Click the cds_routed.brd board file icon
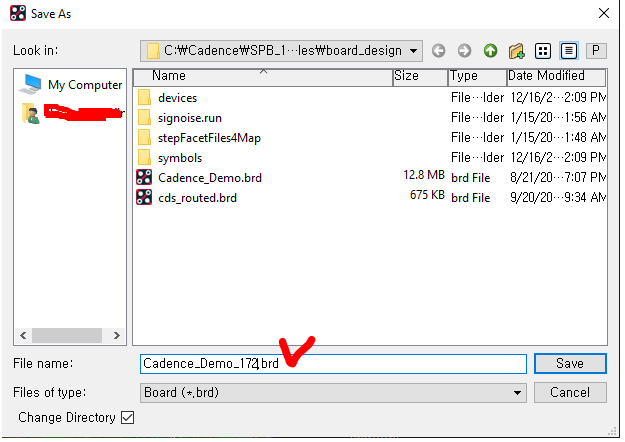625x442 pixels. [x=144, y=197]
